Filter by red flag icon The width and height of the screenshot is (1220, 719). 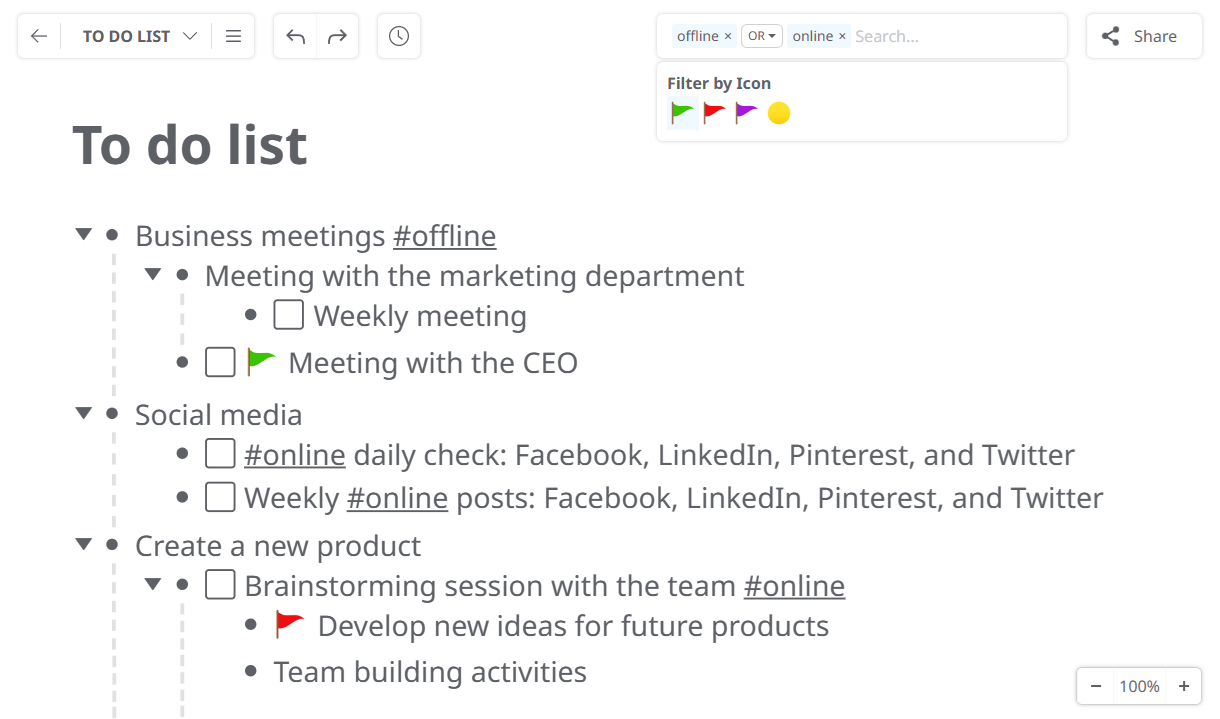714,113
